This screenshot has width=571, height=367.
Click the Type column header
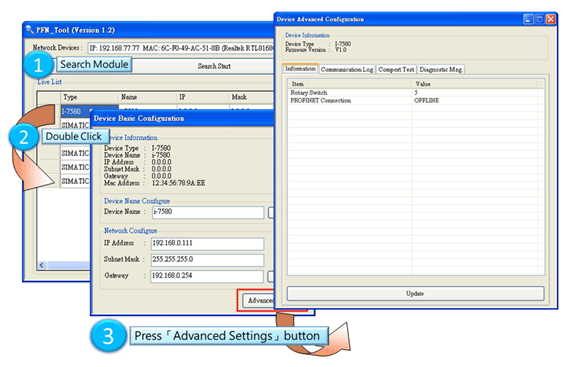click(x=90, y=97)
